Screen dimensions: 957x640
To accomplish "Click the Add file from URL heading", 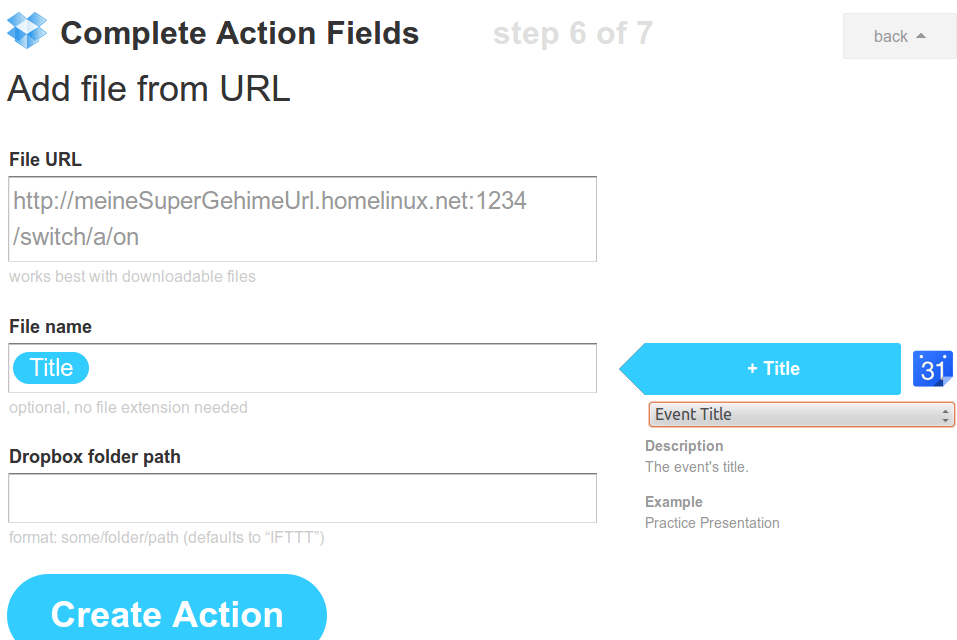I will coord(149,89).
